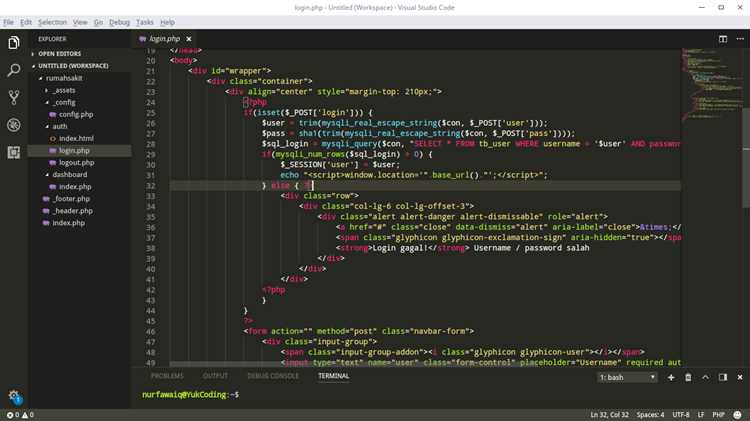The height and width of the screenshot is (421, 750).
Task: Switch to the Output panel tab
Action: pyautogui.click(x=215, y=376)
